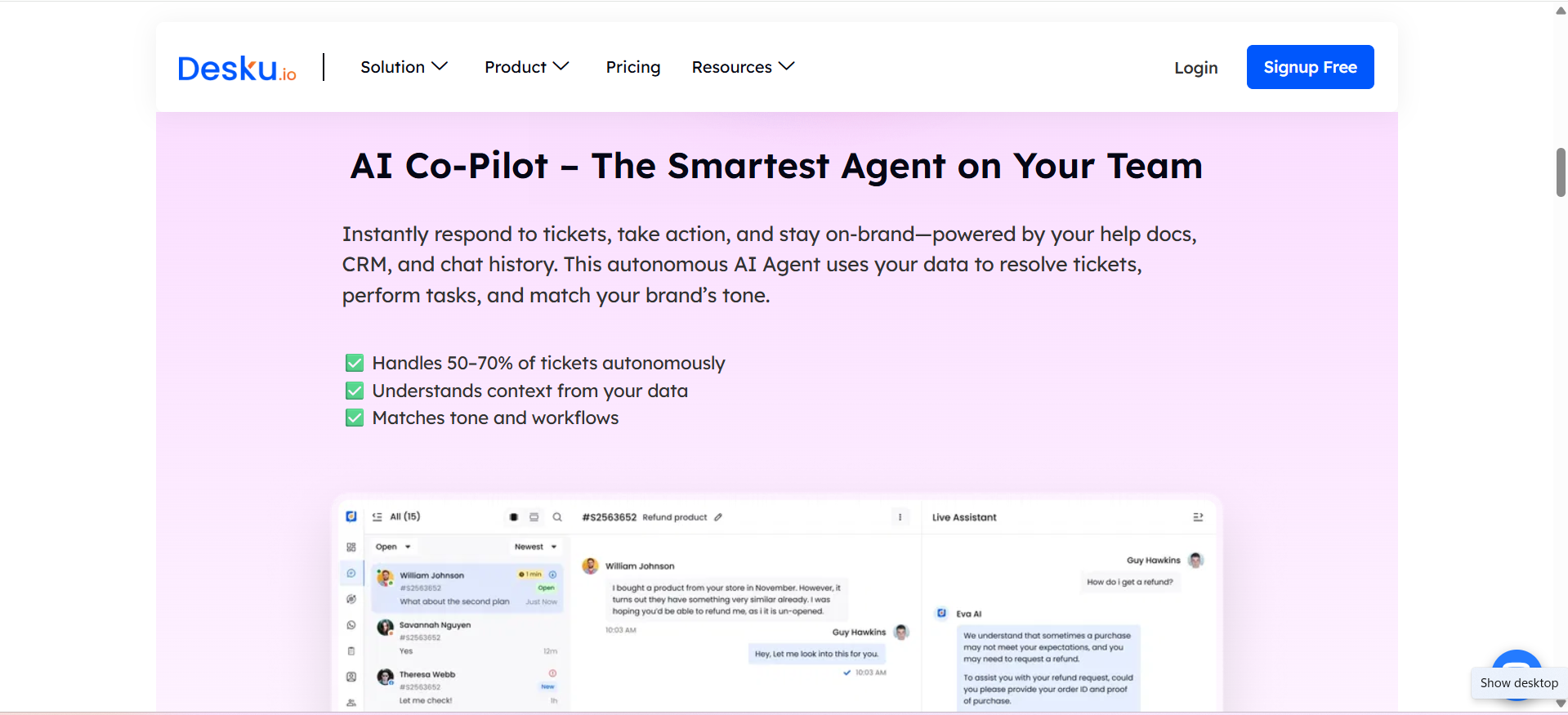Click the 'Live Assistant' panel title
Screen dimensions: 1568x715
pos(964,517)
